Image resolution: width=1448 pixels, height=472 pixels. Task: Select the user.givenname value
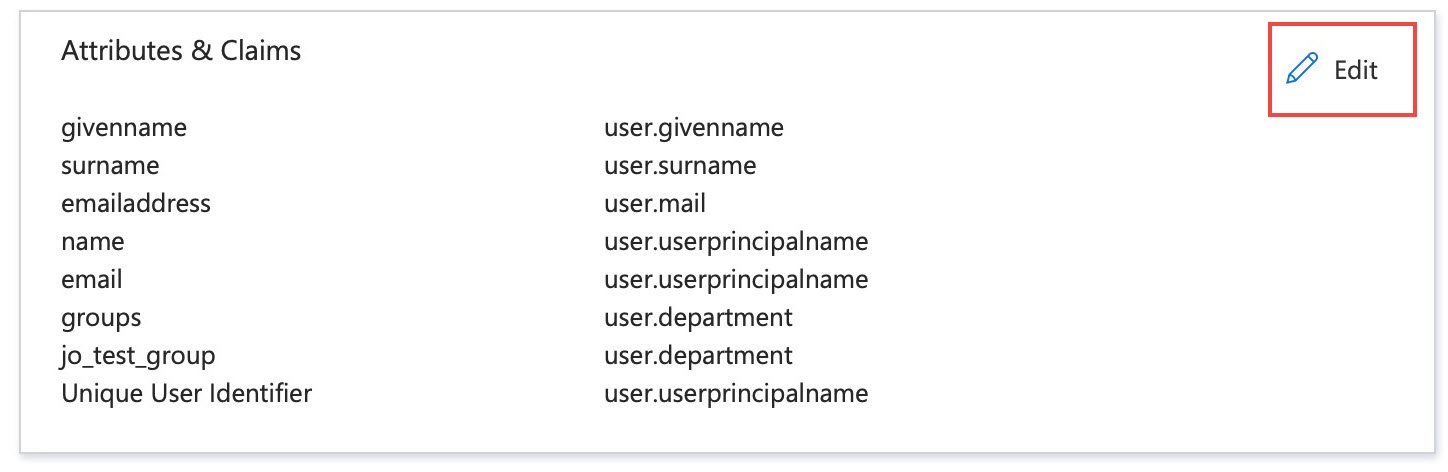point(694,128)
